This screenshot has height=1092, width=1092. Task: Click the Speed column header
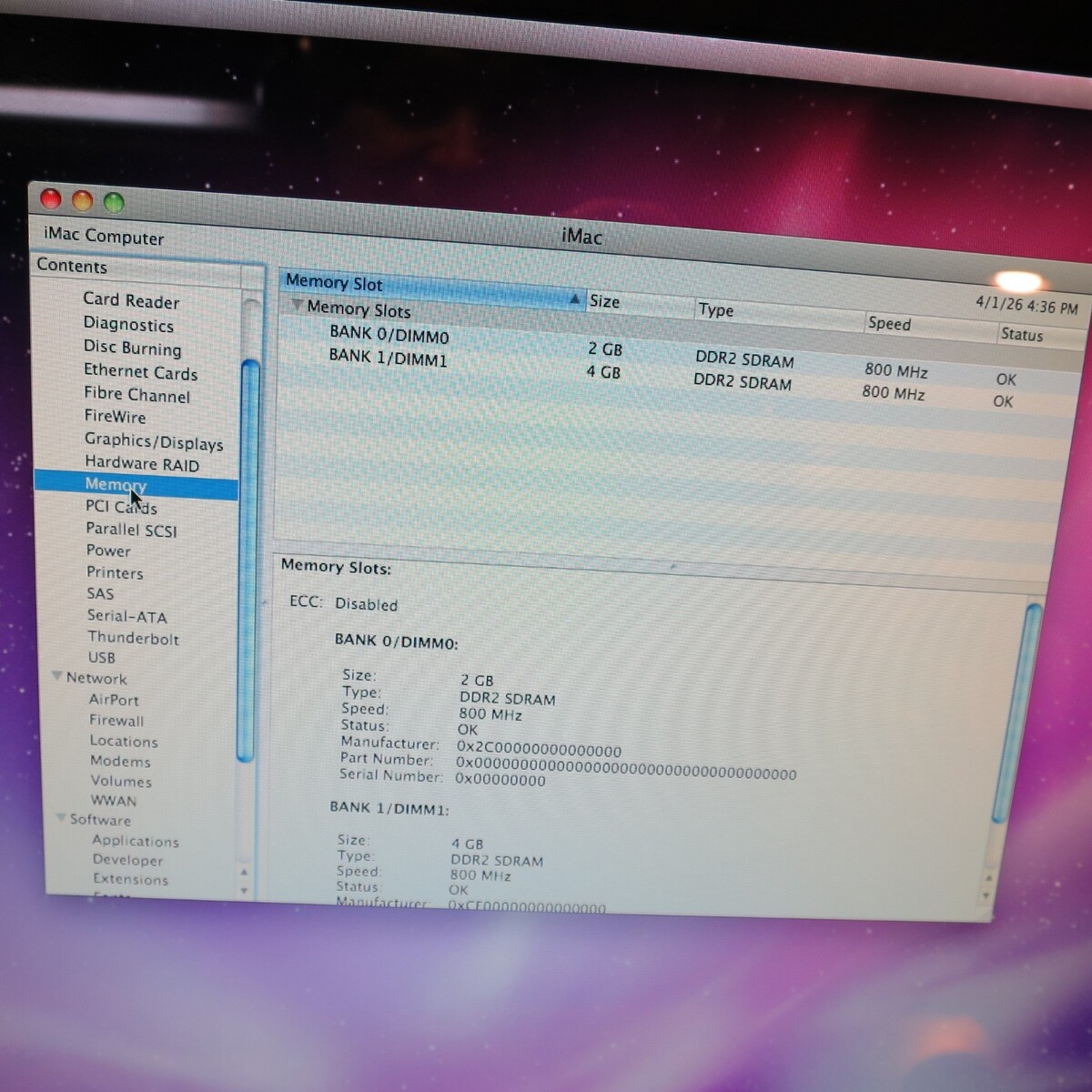click(889, 323)
